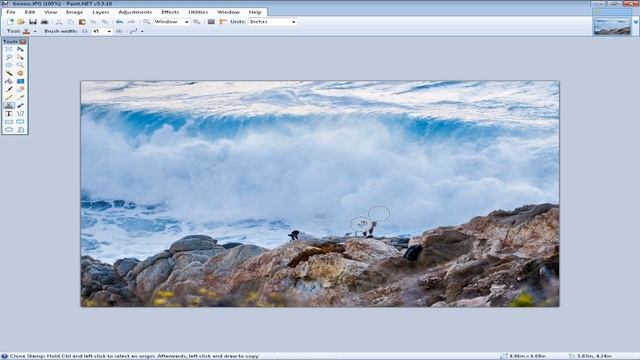Select the open image thumbnail
This screenshot has height=360, width=640.
(612, 27)
